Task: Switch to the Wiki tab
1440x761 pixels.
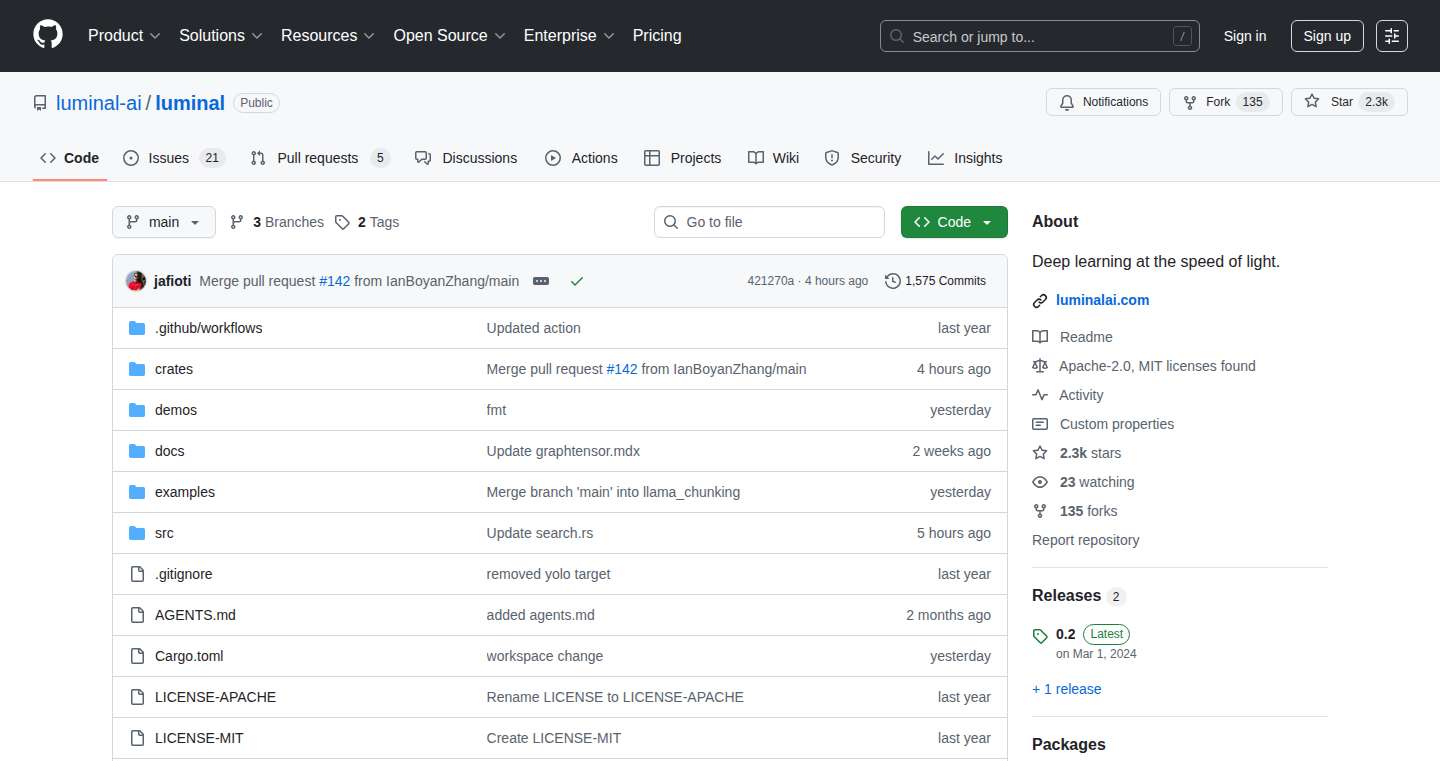Action: point(773,158)
